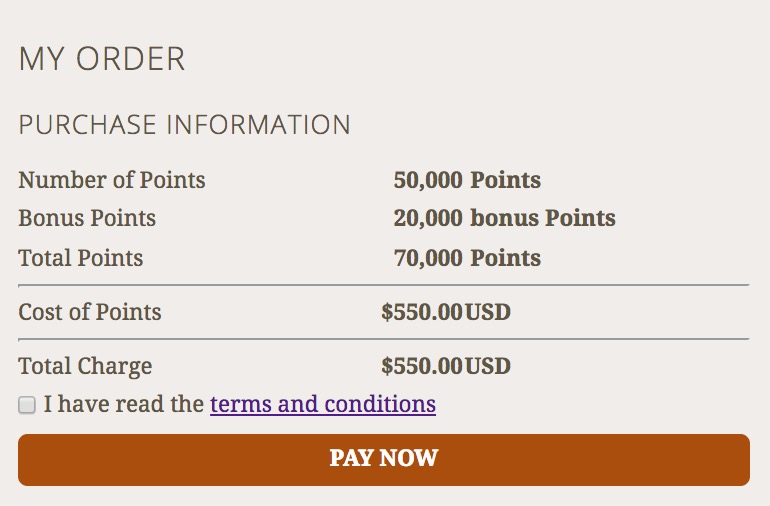Select the Total Points label
770x506 pixels.
pyautogui.click(x=81, y=257)
